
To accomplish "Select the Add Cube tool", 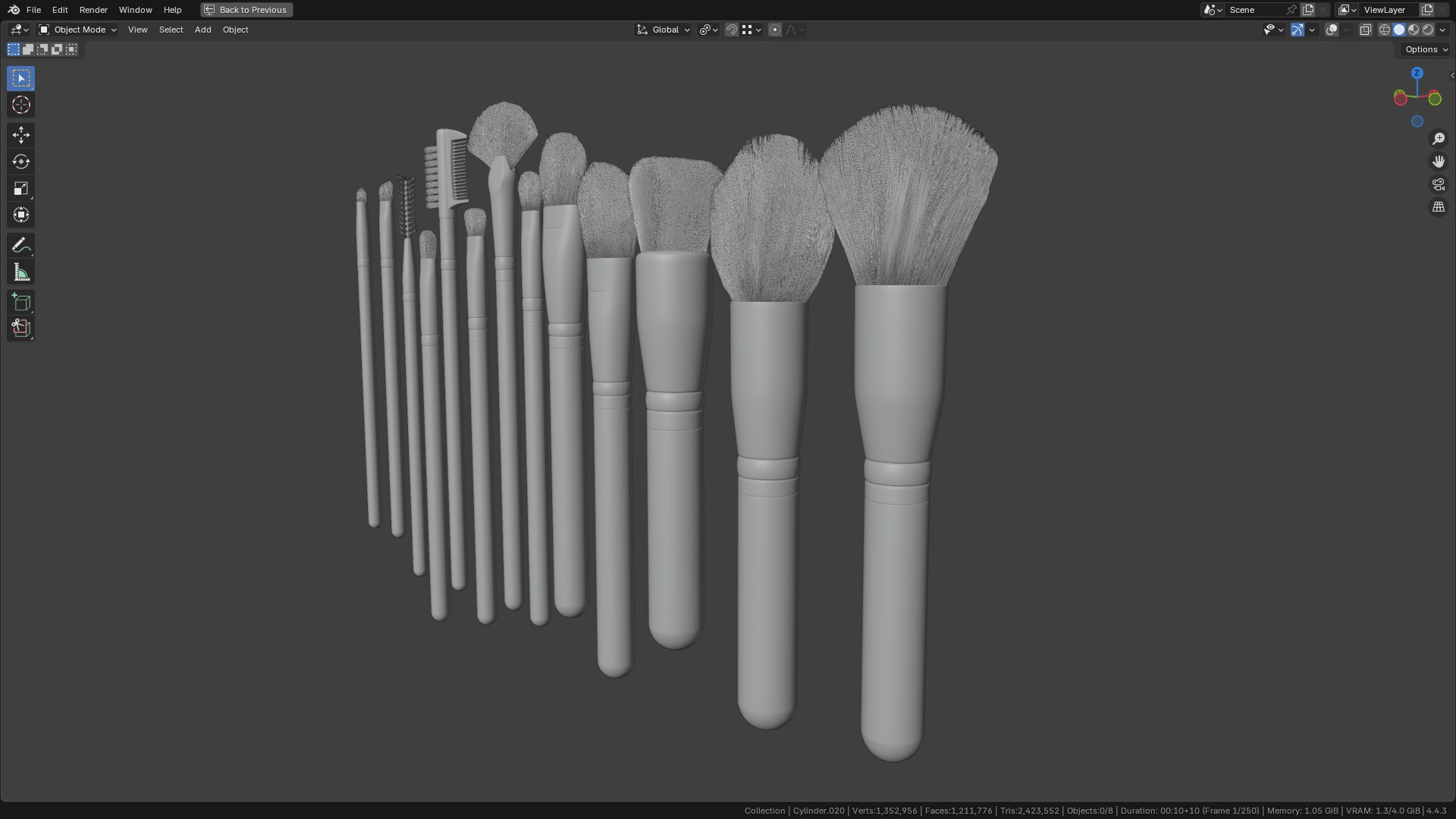I will click(x=21, y=302).
